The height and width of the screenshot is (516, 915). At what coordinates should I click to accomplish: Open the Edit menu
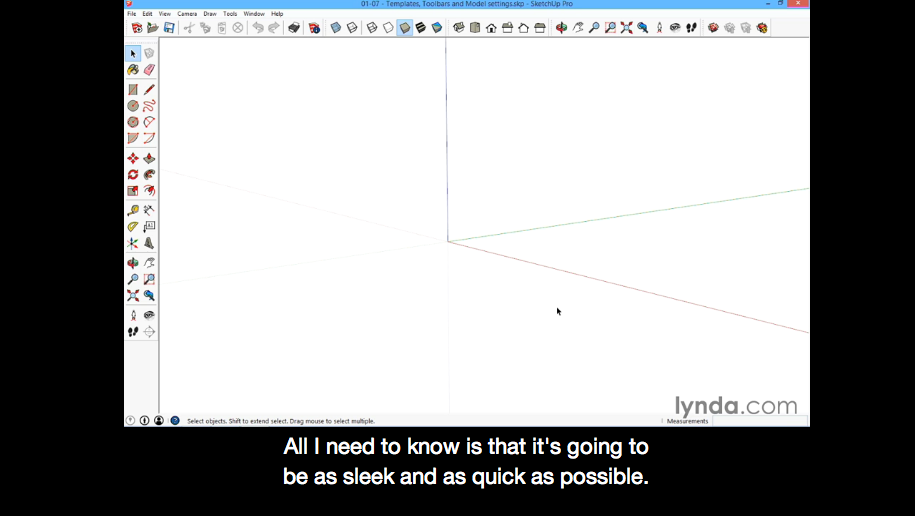(148, 13)
